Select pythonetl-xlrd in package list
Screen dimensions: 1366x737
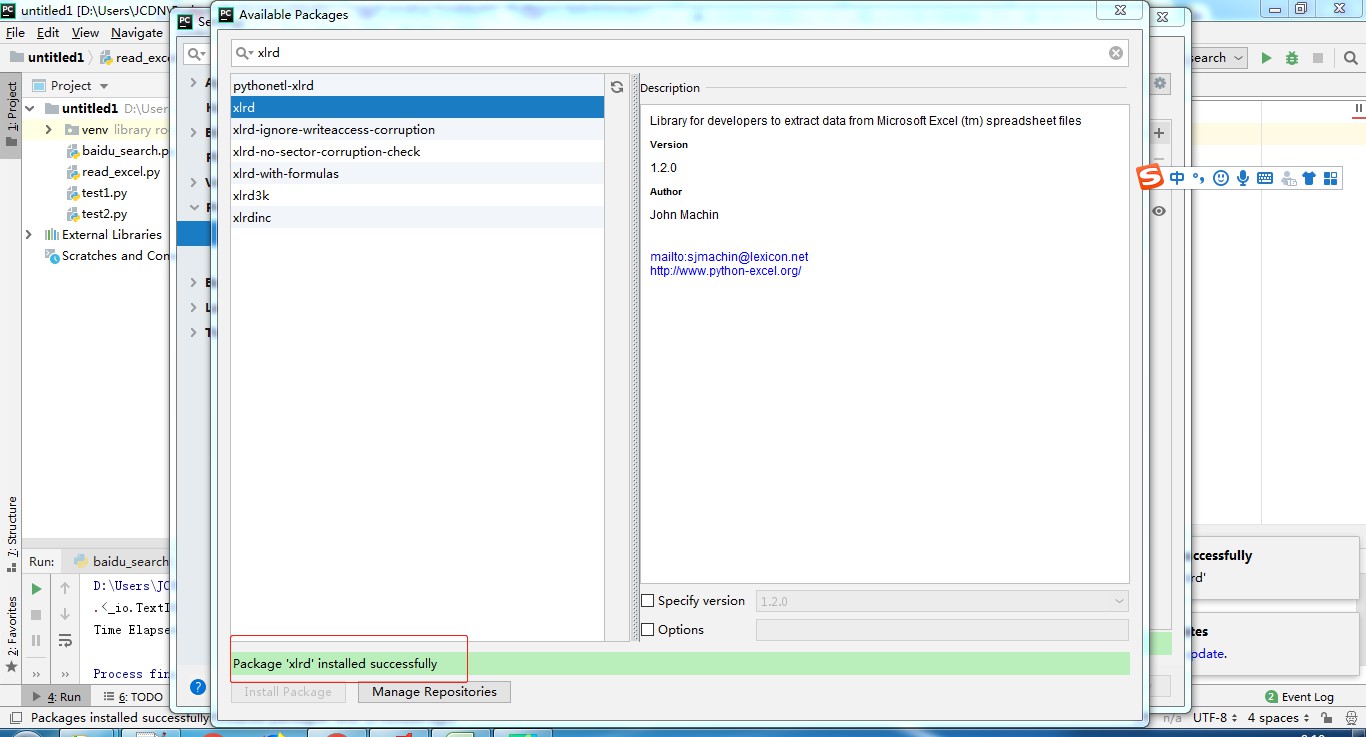[x=417, y=86]
